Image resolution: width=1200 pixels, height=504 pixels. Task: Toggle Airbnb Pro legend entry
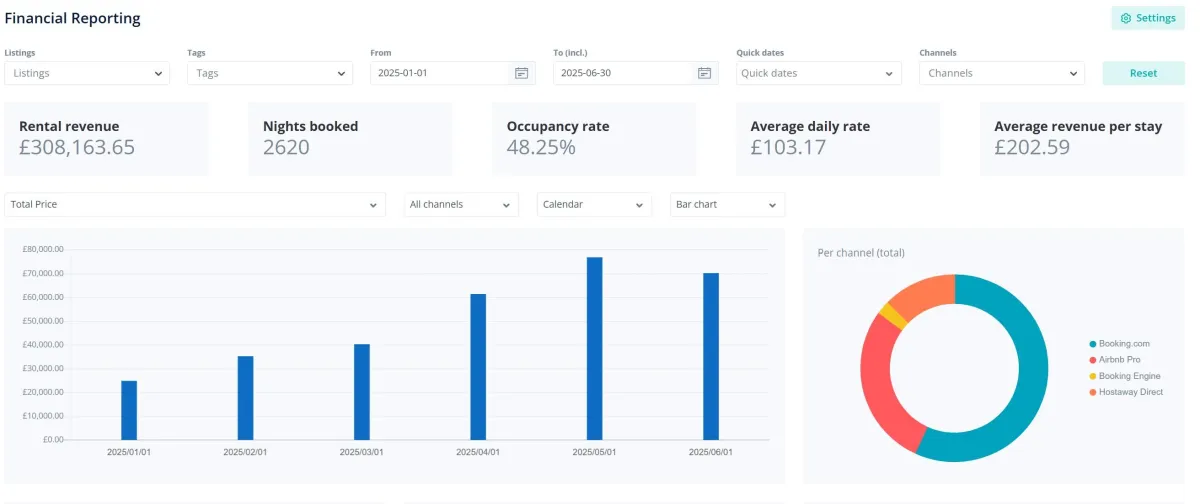click(x=1119, y=360)
